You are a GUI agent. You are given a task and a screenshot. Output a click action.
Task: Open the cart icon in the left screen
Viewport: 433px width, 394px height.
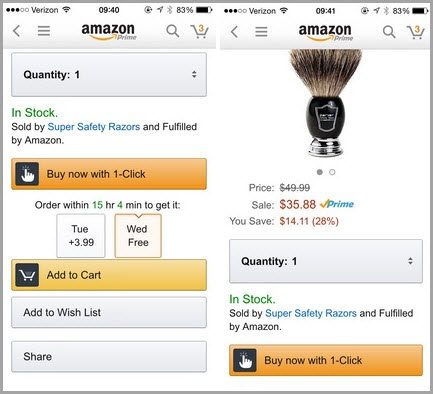point(200,31)
